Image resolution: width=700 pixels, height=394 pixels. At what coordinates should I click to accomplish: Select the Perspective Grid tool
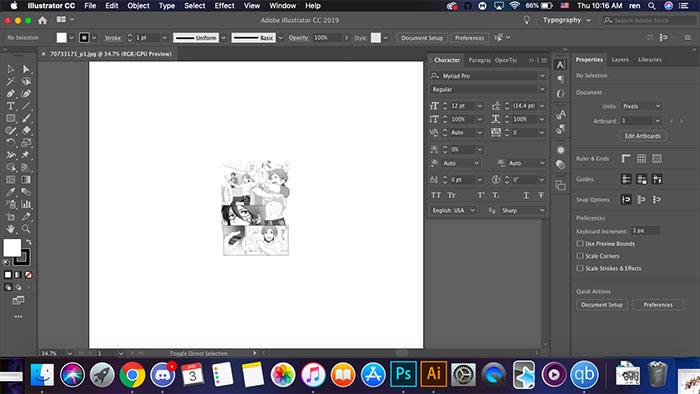(x=26, y=167)
